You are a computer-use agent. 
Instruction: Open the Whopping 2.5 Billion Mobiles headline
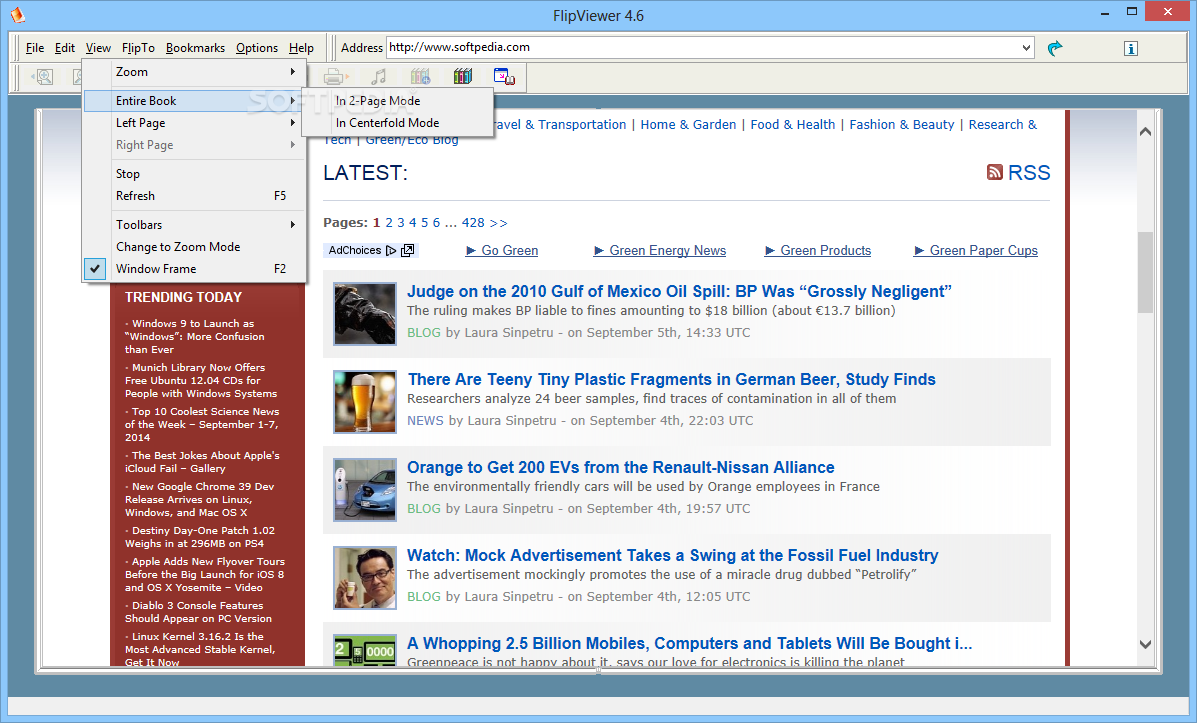(x=689, y=644)
